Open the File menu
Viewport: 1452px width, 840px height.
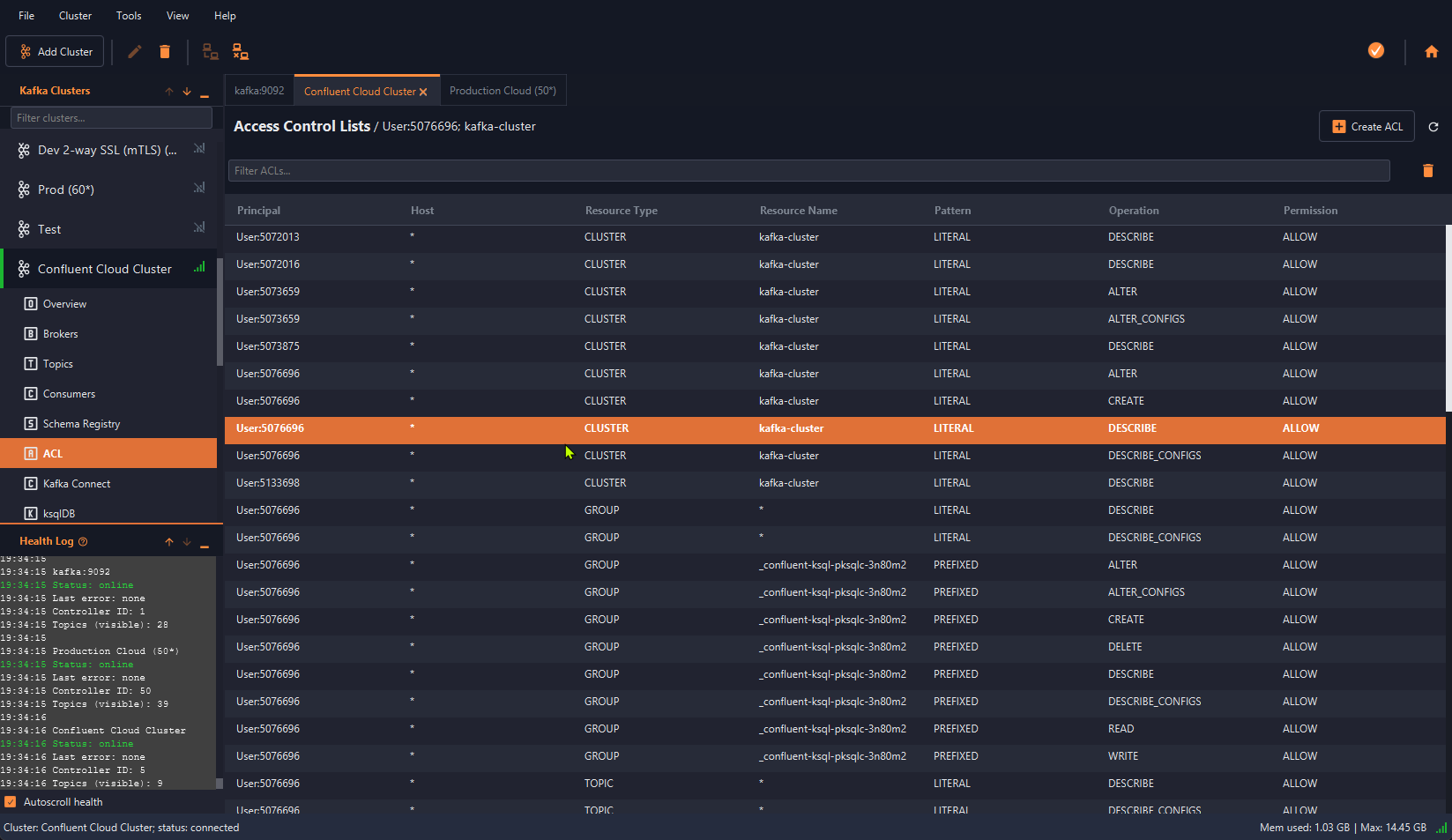(26, 15)
